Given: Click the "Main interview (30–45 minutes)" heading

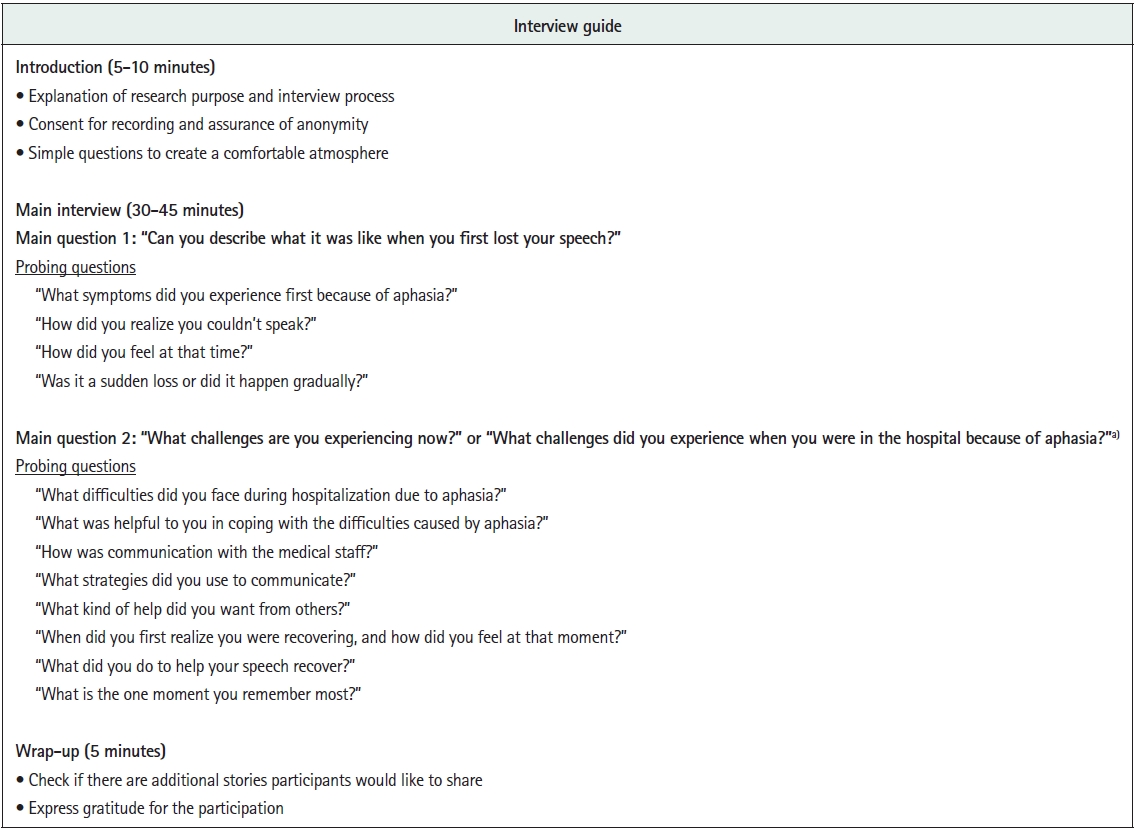Looking at the screenshot, I should (129, 210).
